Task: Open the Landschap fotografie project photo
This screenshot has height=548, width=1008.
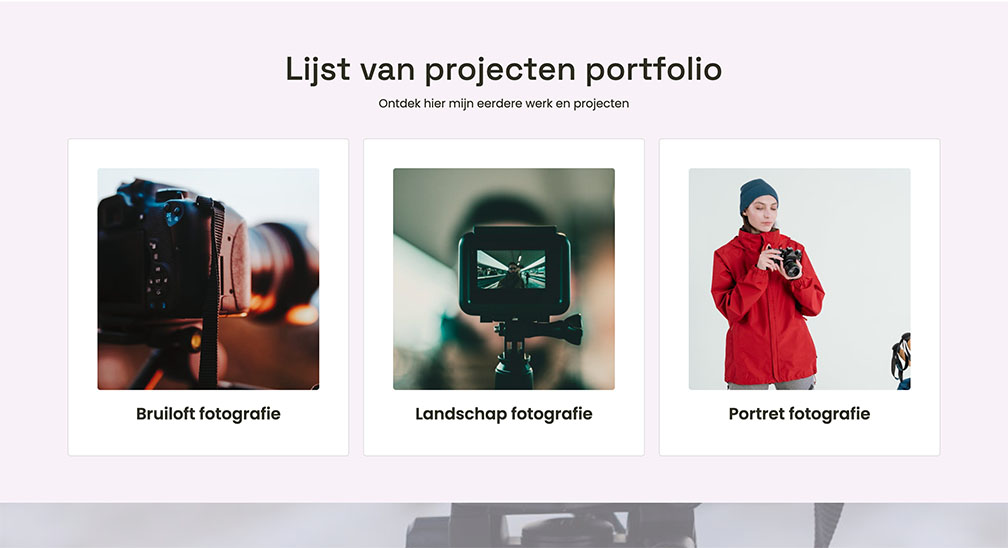Action: click(x=504, y=279)
